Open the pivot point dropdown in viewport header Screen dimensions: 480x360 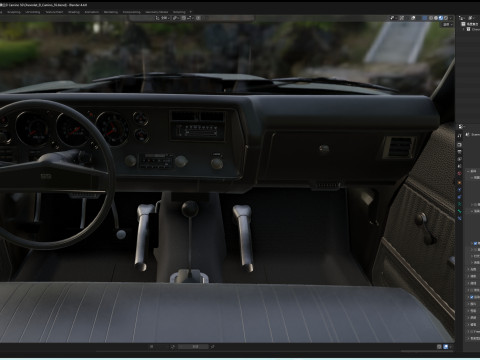176,18
